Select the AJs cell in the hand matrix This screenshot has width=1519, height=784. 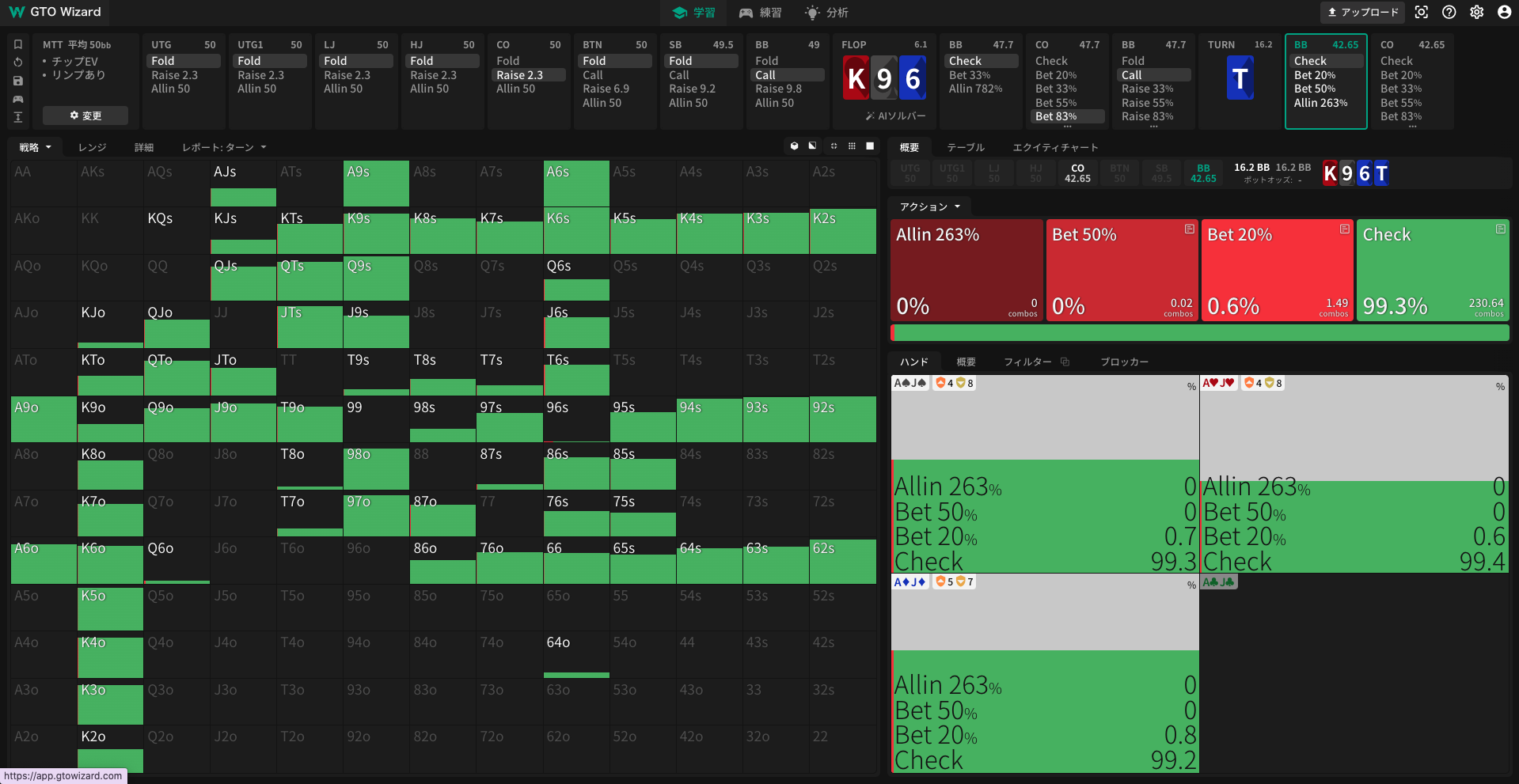[x=243, y=184]
